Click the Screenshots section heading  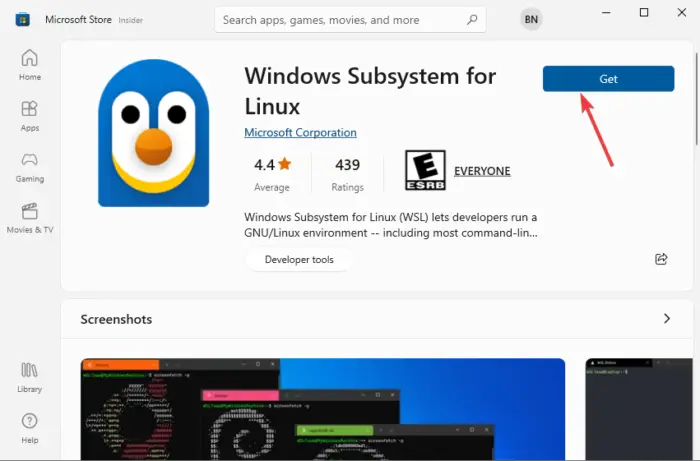116,320
